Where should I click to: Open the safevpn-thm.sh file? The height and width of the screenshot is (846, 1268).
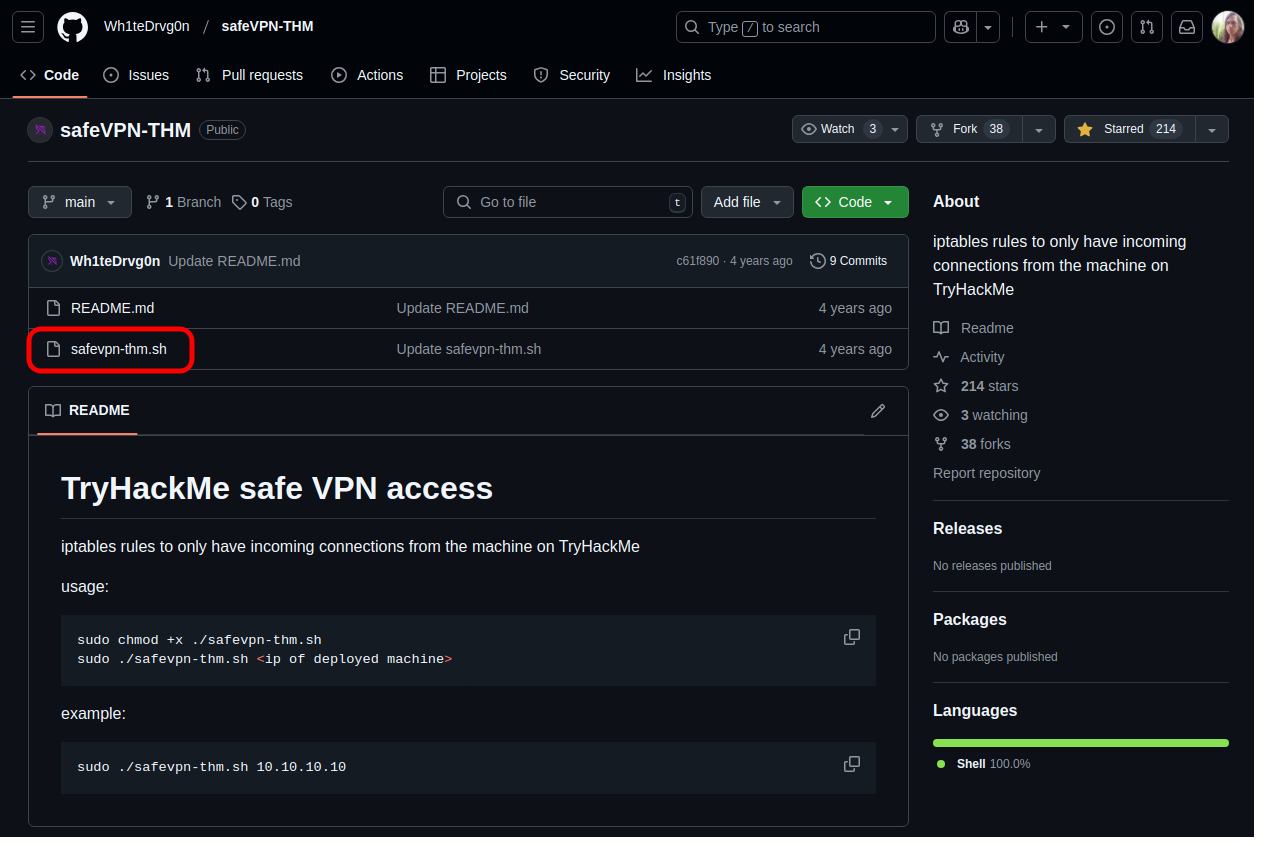(119, 349)
